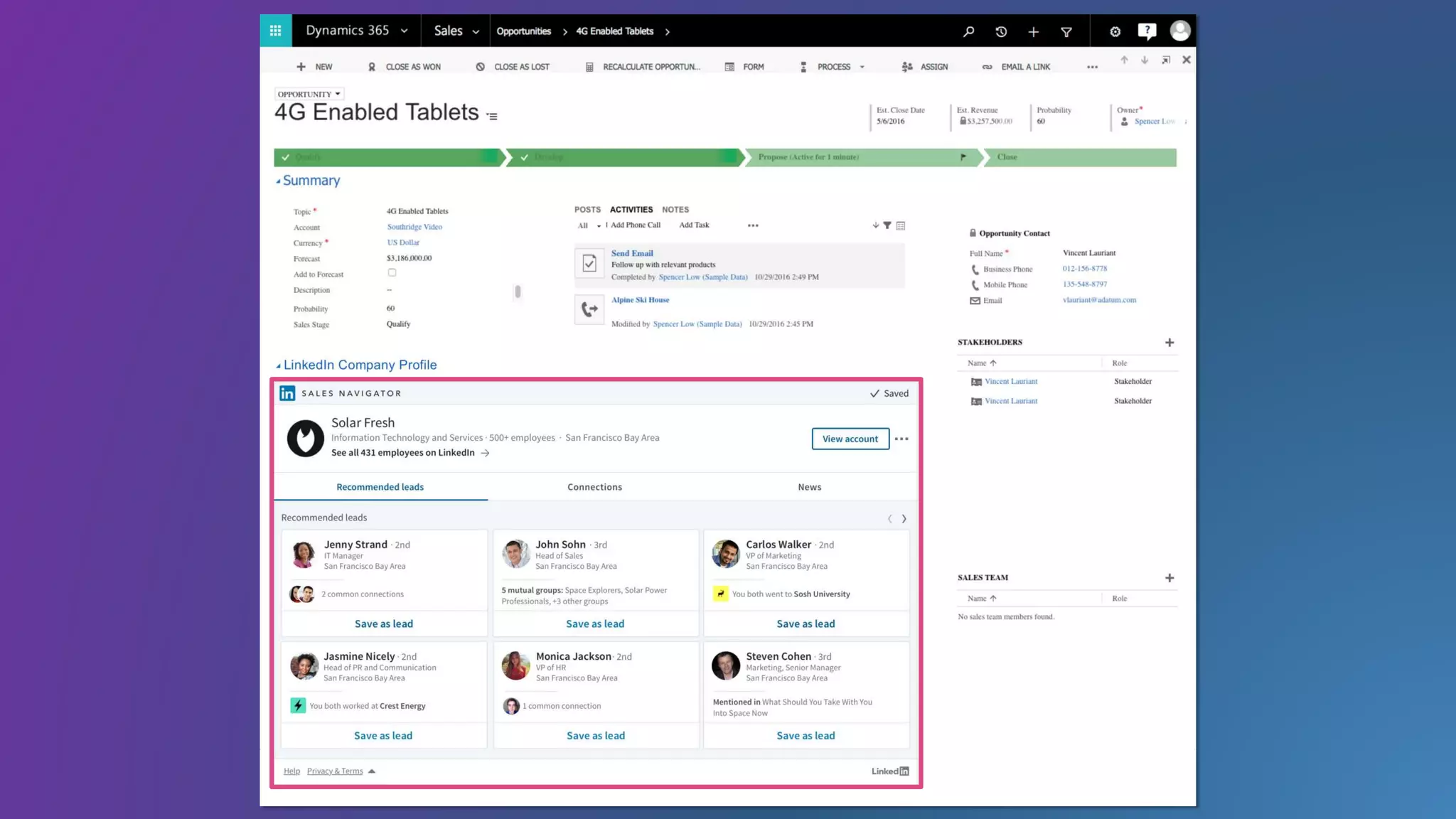This screenshot has height=819, width=1456.
Task: Click the search magnifier icon
Action: tap(968, 31)
